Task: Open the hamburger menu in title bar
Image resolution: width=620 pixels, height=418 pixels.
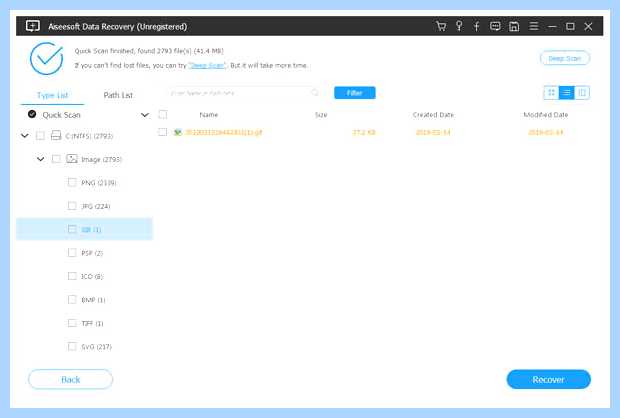Action: pos(534,26)
